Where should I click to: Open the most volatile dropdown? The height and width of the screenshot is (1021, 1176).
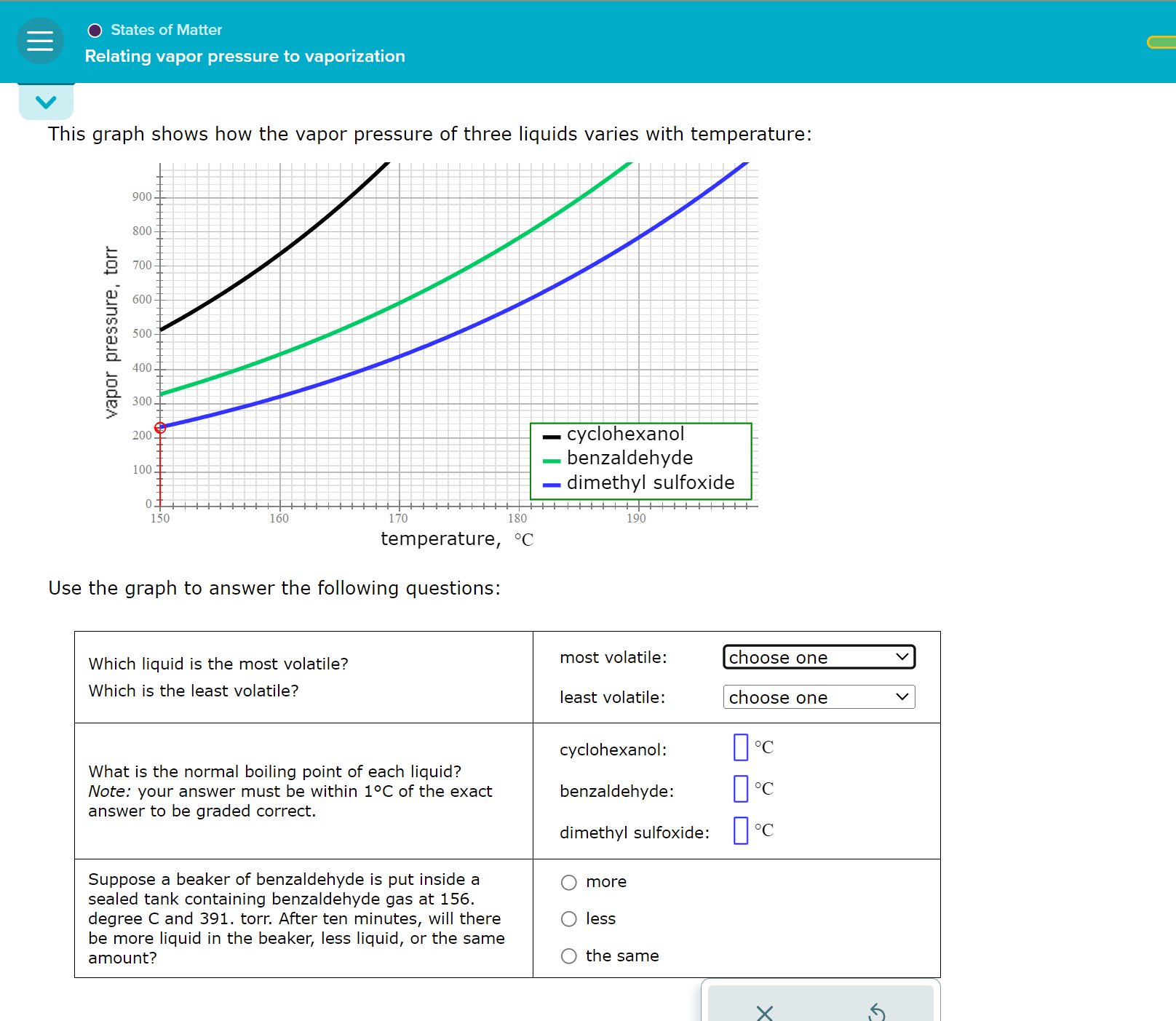coord(819,657)
